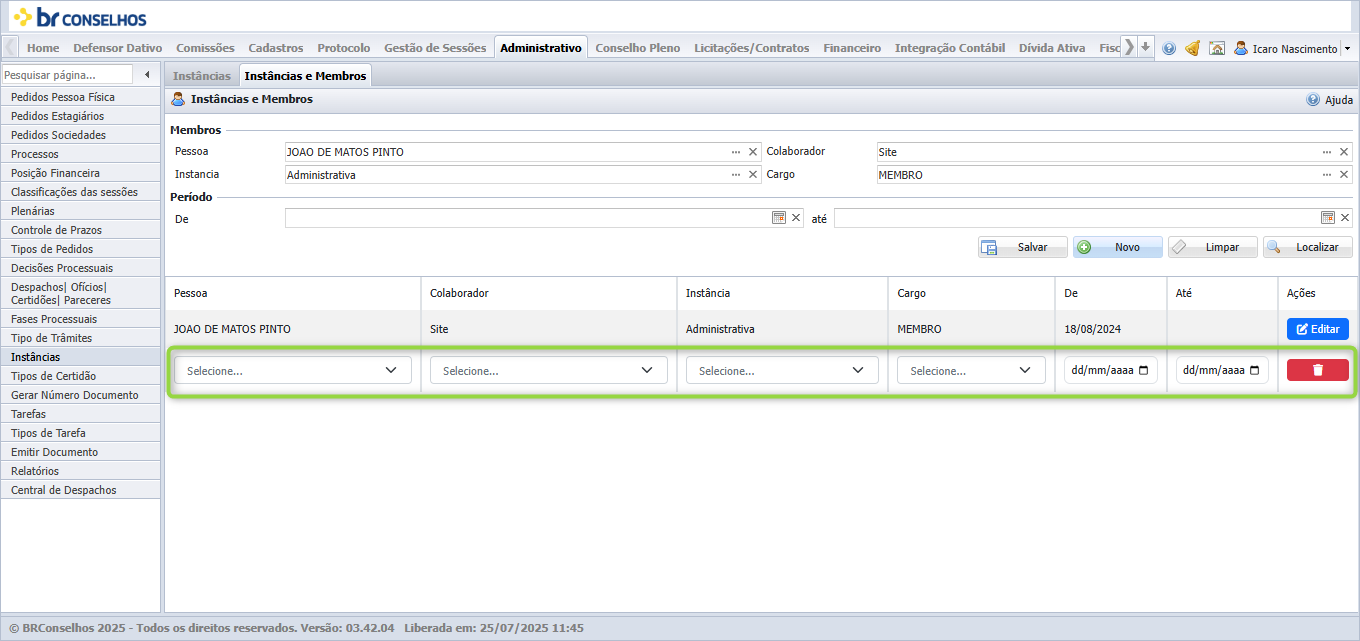
Task: Clear the até period date with X
Action: (1345, 218)
